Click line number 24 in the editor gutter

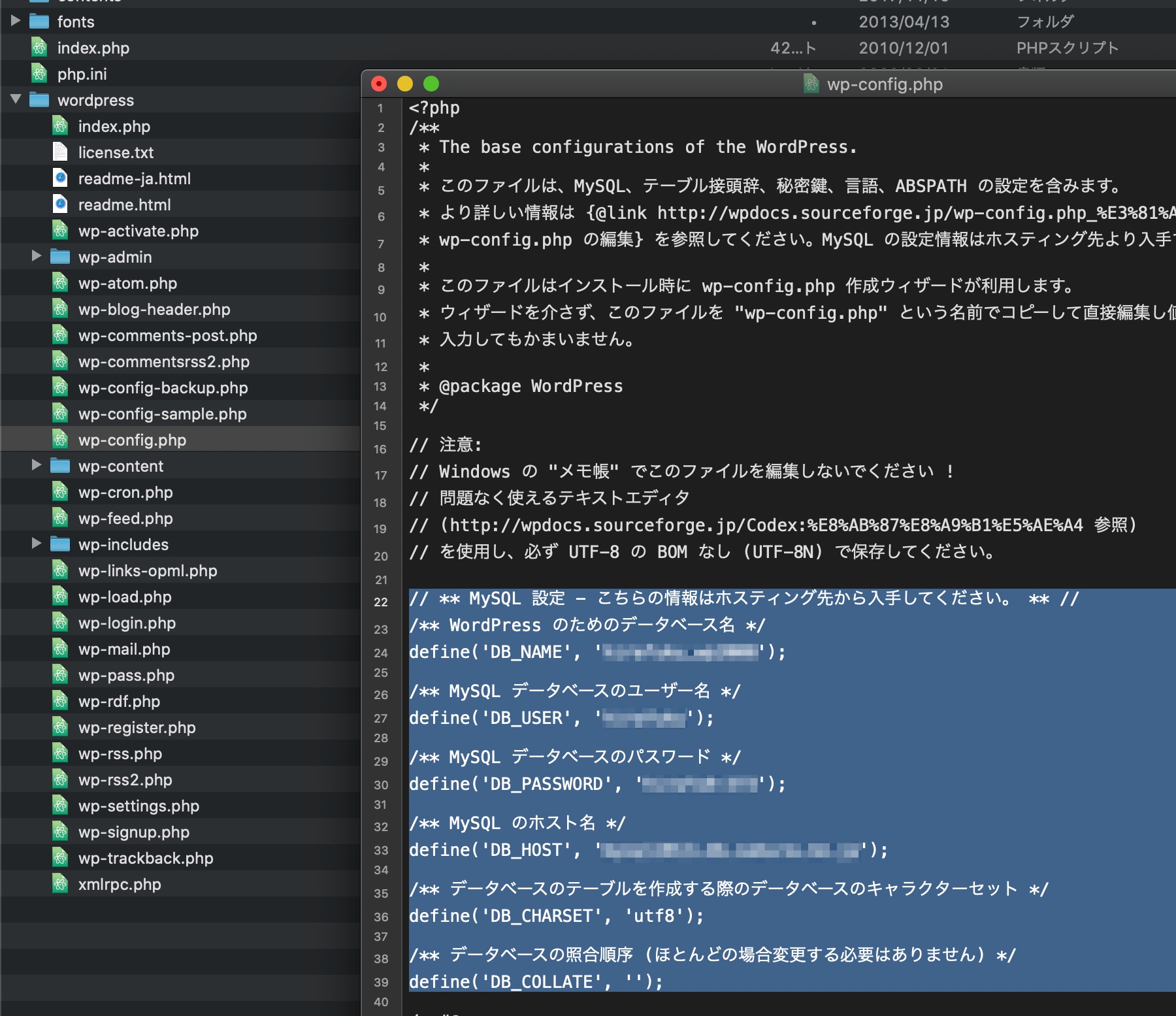coord(381,653)
